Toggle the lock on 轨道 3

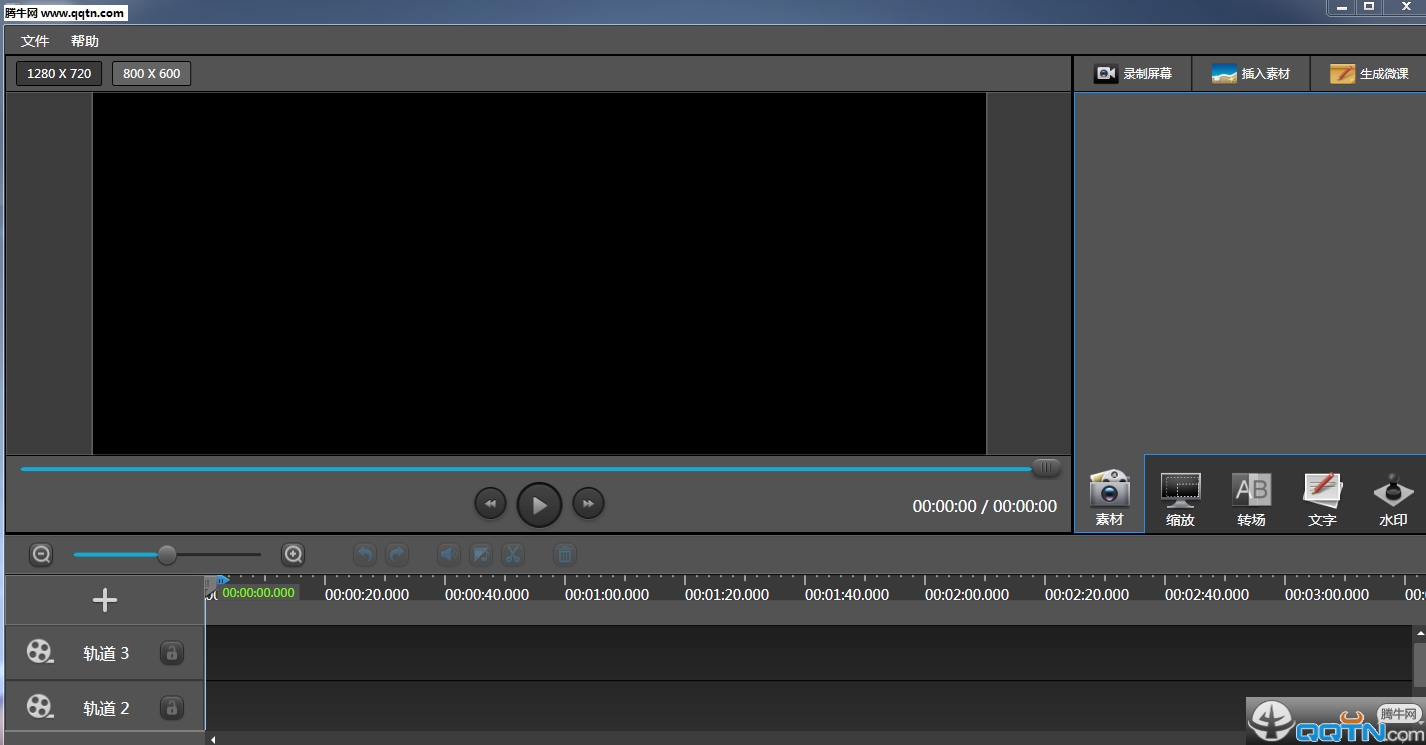[172, 653]
